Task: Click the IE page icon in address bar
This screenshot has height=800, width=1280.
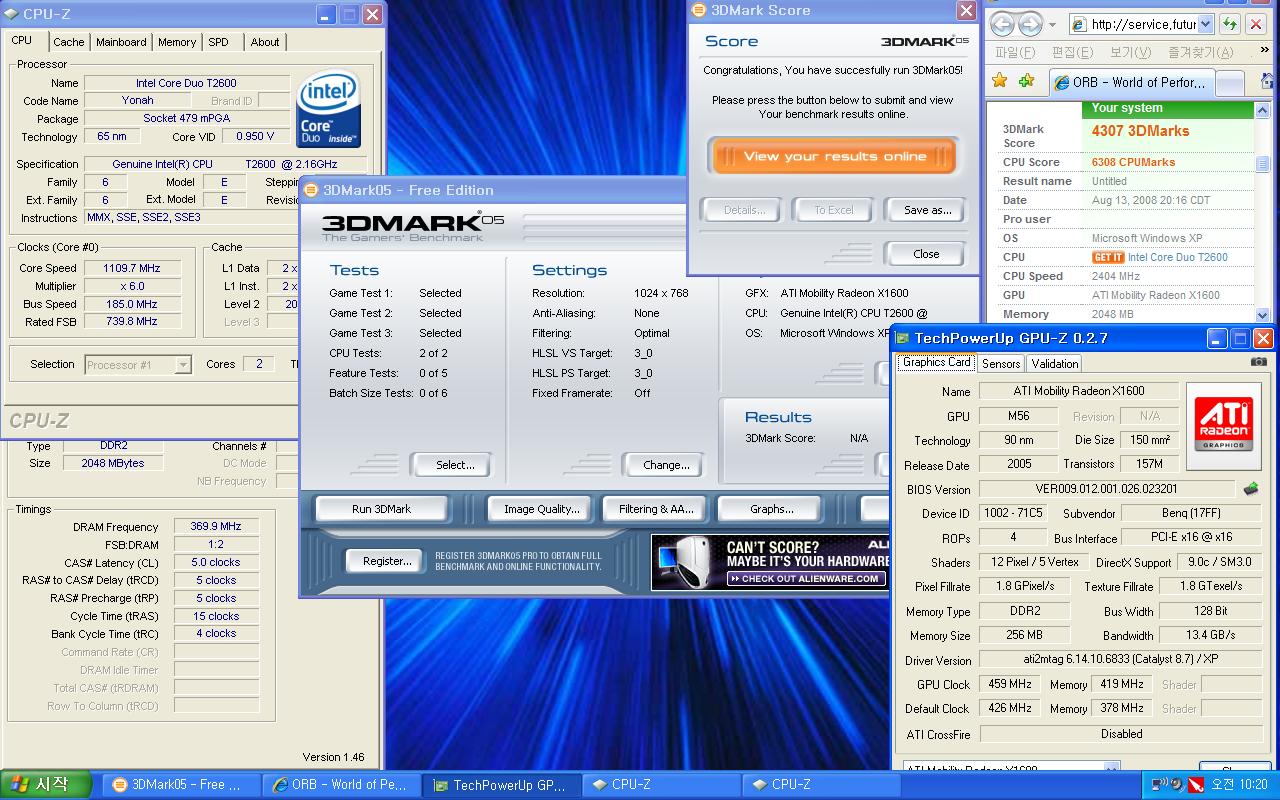Action: click(1079, 24)
